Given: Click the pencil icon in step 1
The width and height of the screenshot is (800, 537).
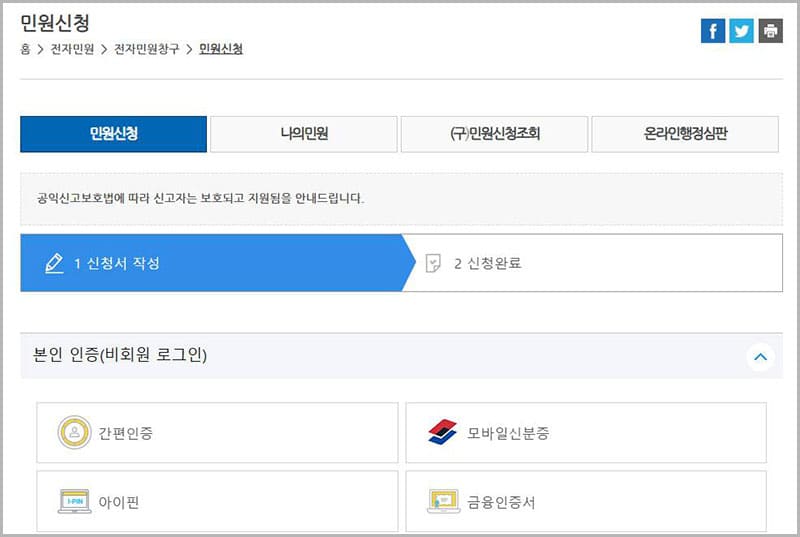Looking at the screenshot, I should click(54, 264).
